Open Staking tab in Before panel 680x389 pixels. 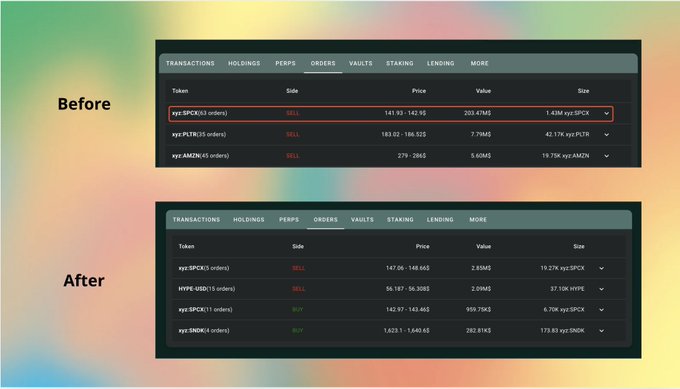click(x=400, y=63)
